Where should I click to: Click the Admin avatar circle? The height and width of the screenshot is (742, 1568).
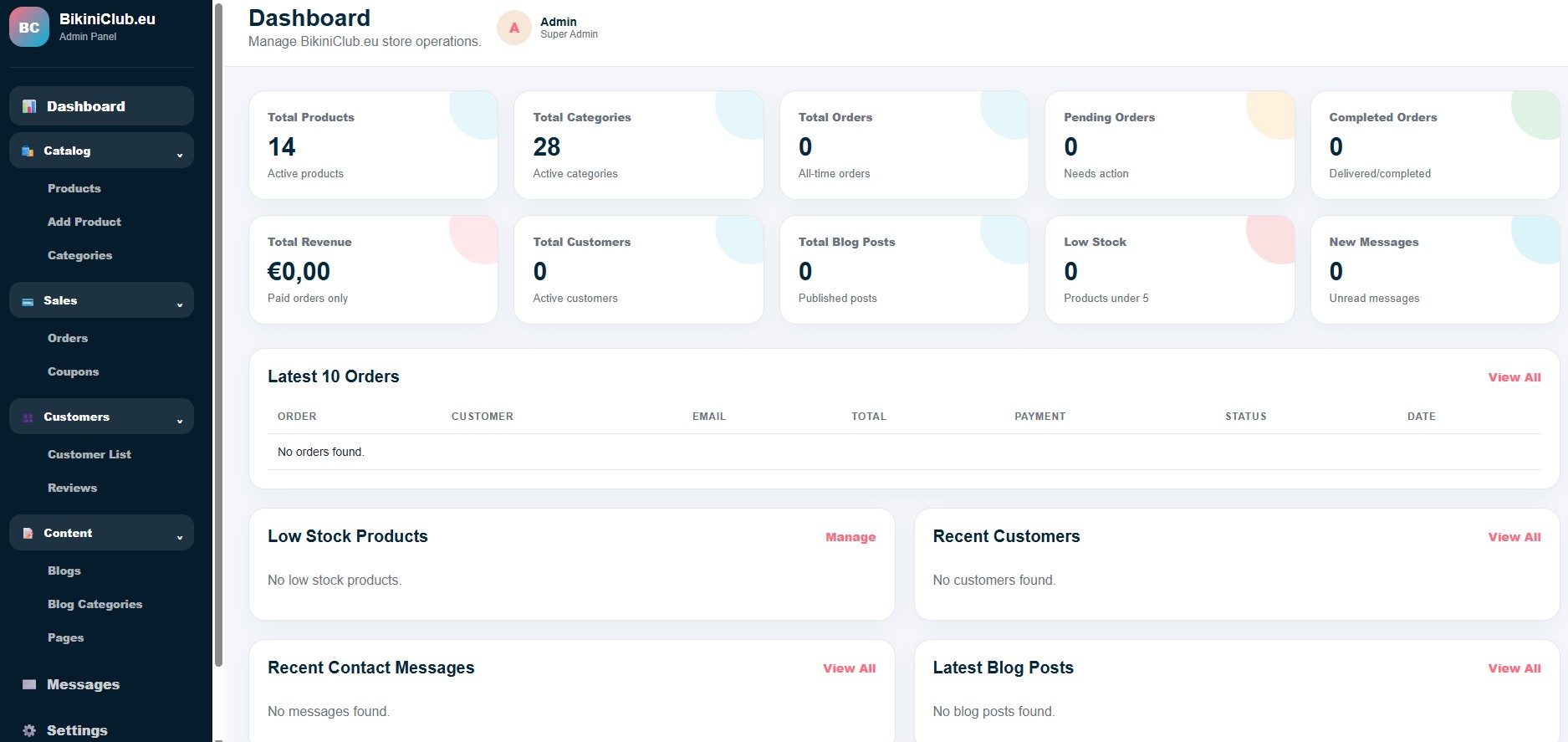[x=514, y=28]
